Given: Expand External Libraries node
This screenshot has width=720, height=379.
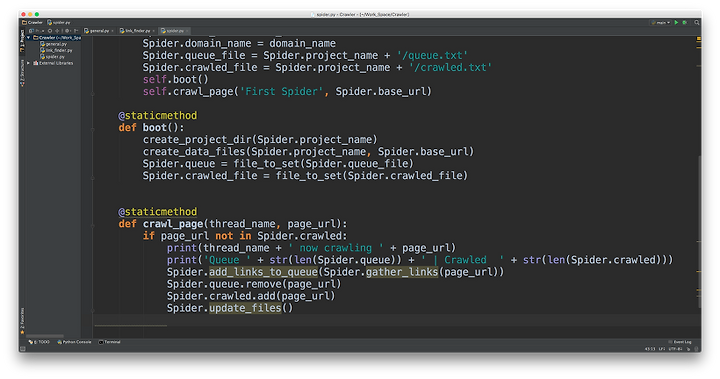Looking at the screenshot, I should tap(28, 63).
